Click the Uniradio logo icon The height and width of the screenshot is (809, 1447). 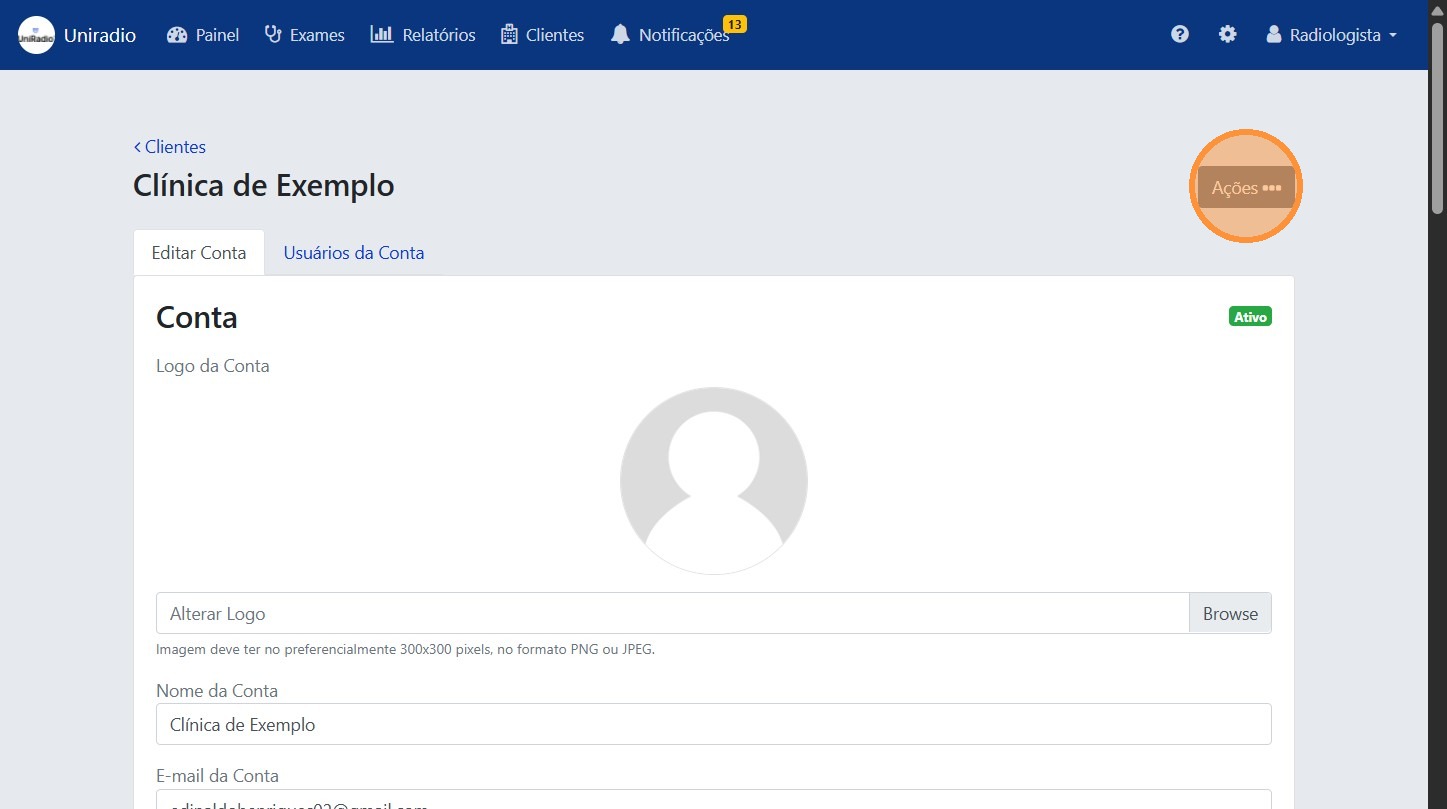pos(36,35)
